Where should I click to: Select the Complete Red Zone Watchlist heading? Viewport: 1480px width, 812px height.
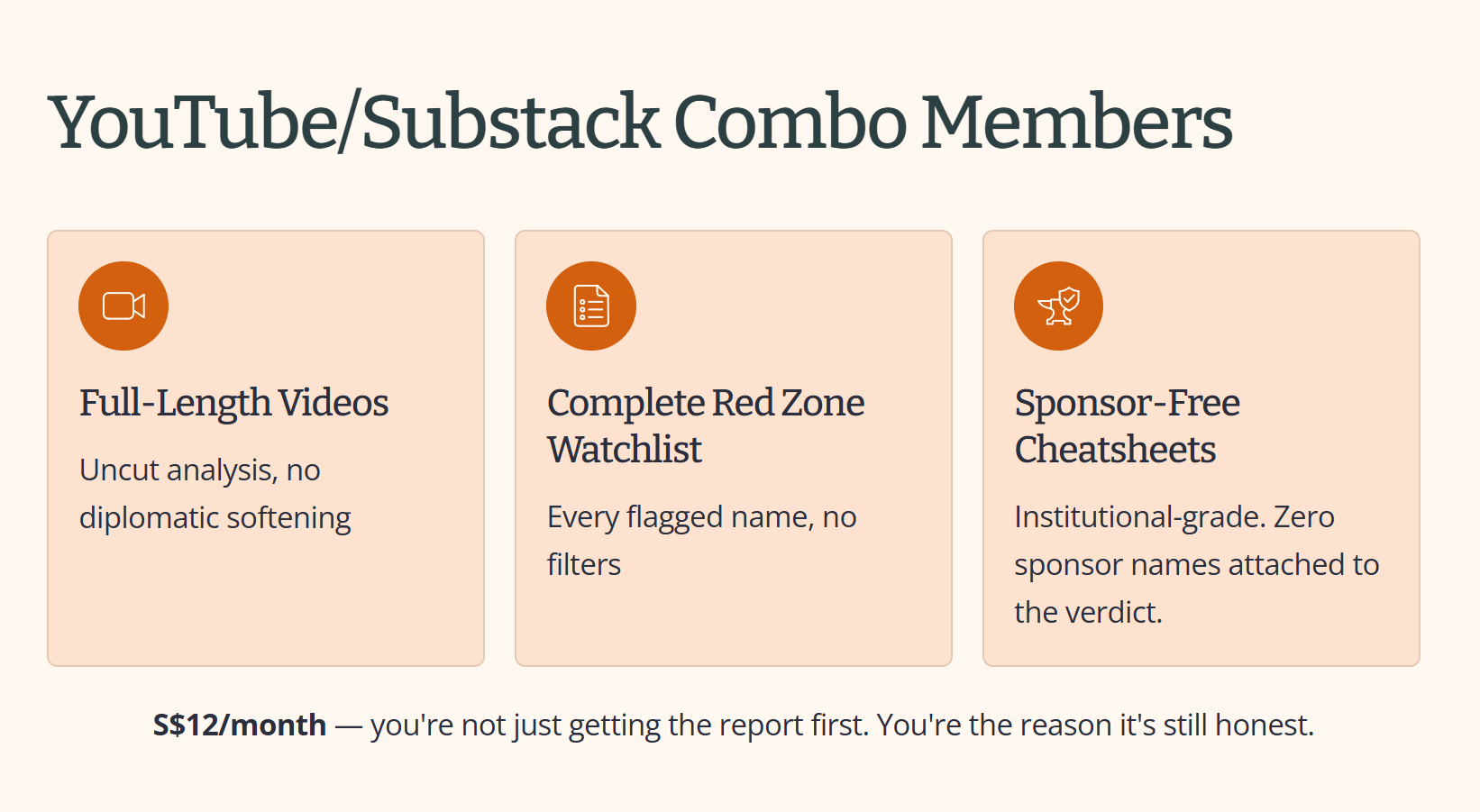(x=706, y=426)
